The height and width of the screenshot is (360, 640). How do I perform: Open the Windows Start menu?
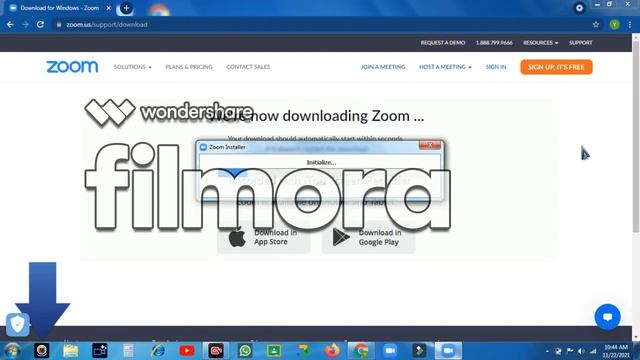point(12,351)
